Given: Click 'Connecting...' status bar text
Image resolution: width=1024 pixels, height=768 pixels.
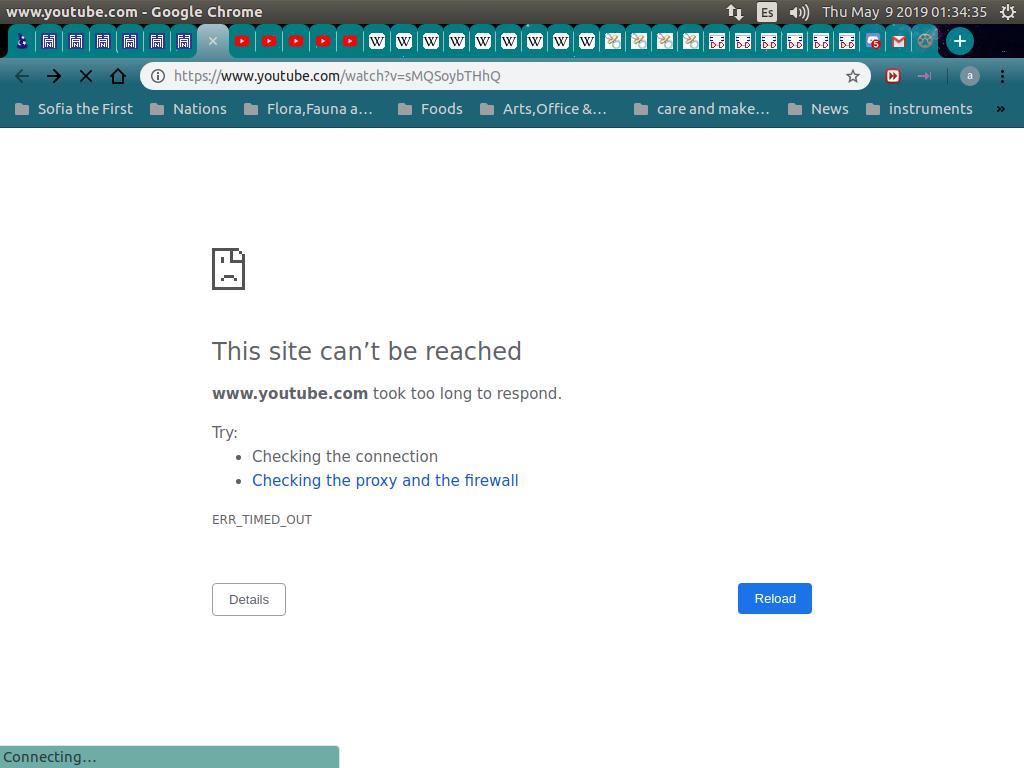Looking at the screenshot, I should (50, 758).
